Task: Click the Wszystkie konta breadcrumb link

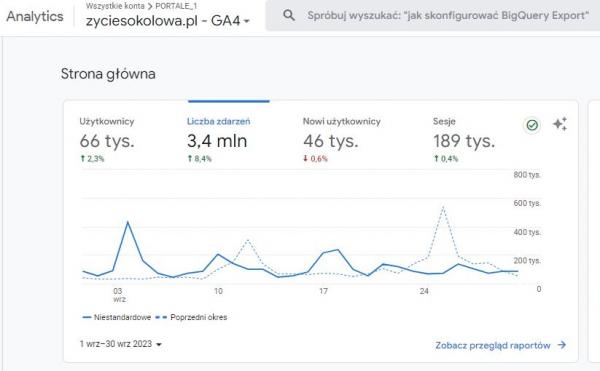Action: tap(115, 6)
